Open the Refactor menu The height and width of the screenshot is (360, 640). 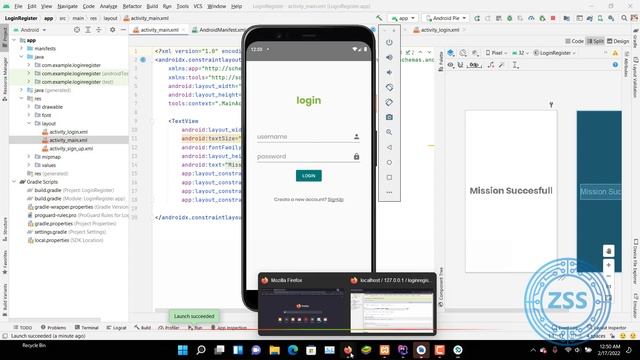(132, 6)
